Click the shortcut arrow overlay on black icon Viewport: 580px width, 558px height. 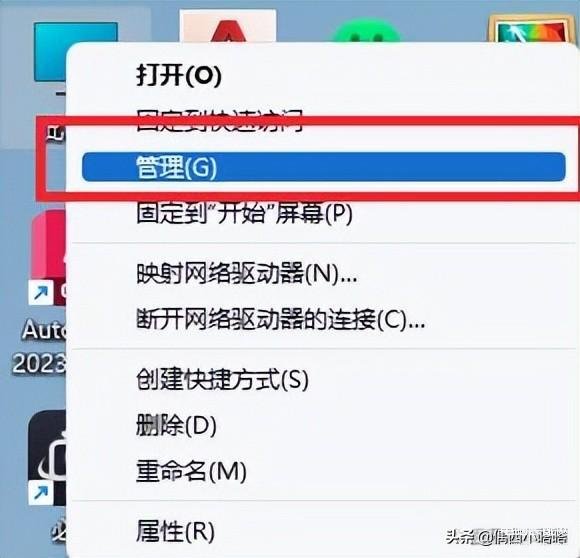[40, 493]
